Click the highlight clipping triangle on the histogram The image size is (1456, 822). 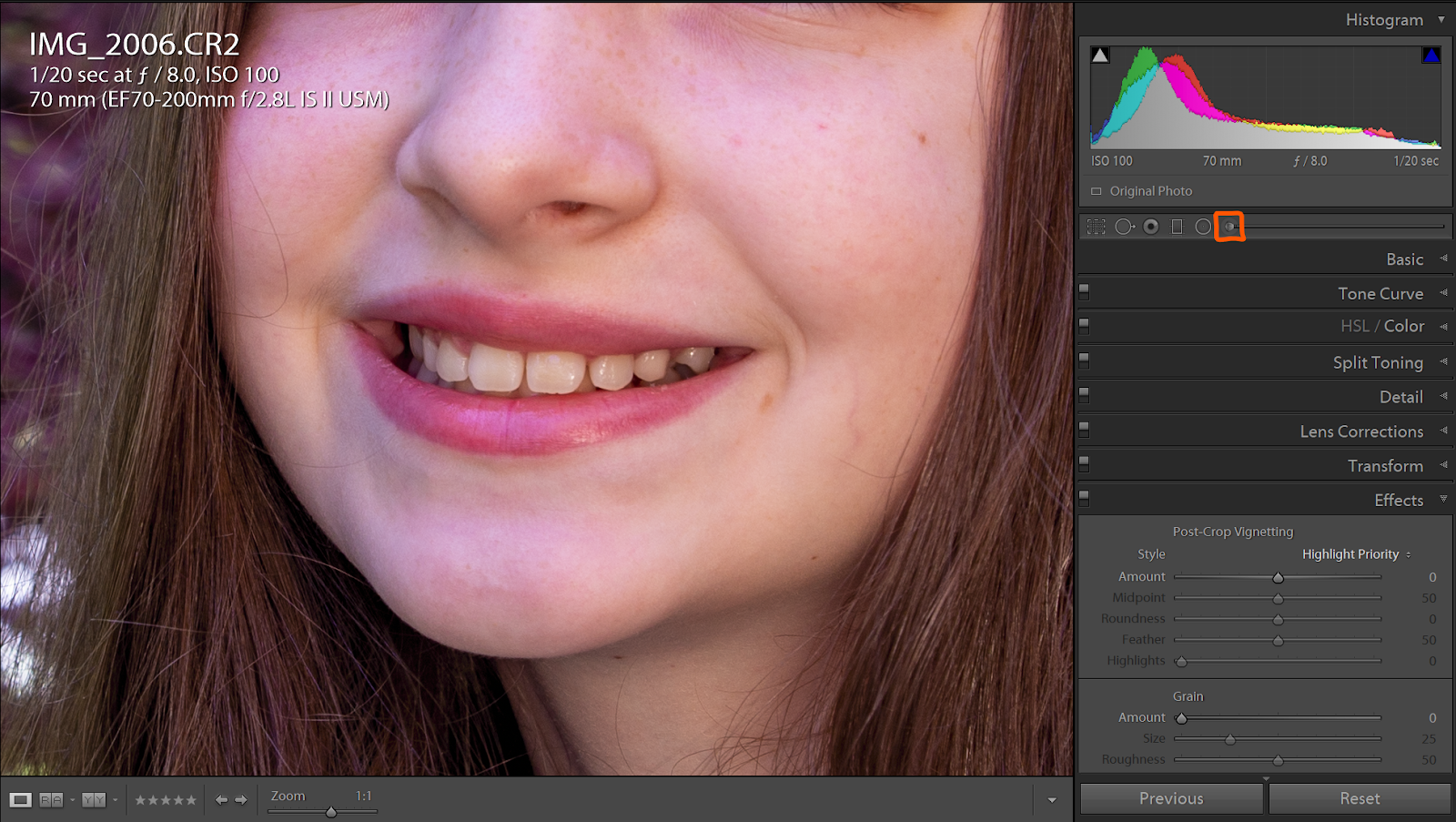(x=1431, y=55)
